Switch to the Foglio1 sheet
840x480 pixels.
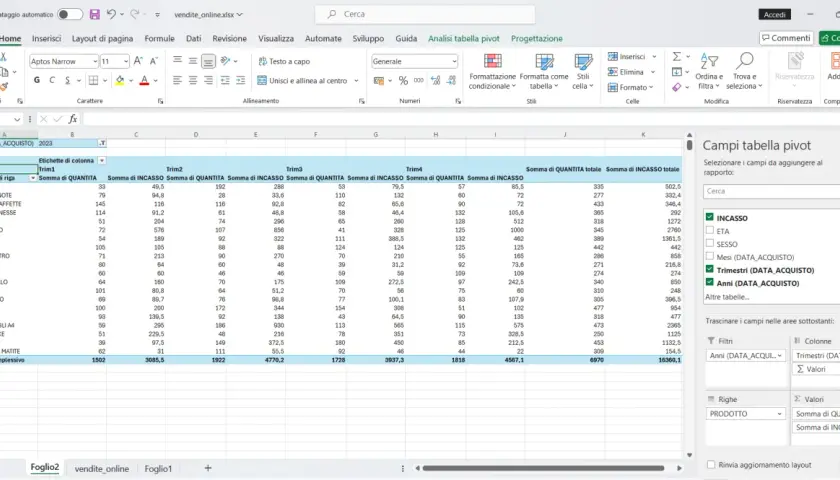[x=158, y=469]
